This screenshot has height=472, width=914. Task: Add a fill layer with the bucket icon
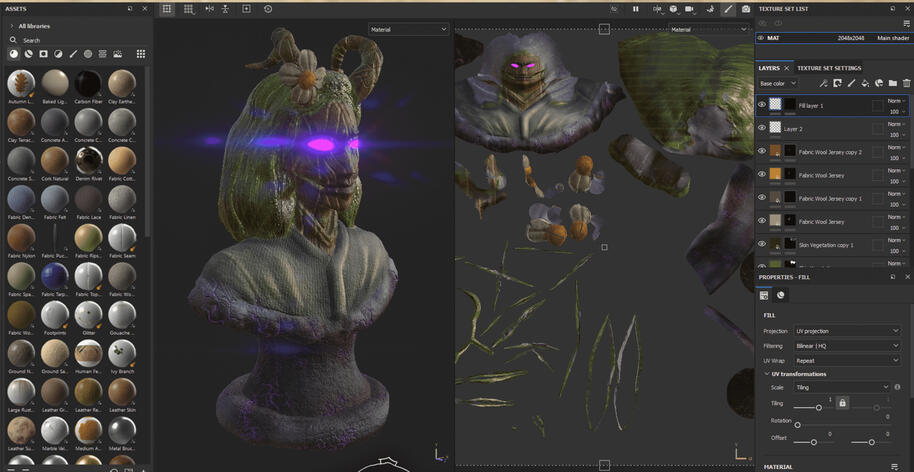(x=865, y=83)
